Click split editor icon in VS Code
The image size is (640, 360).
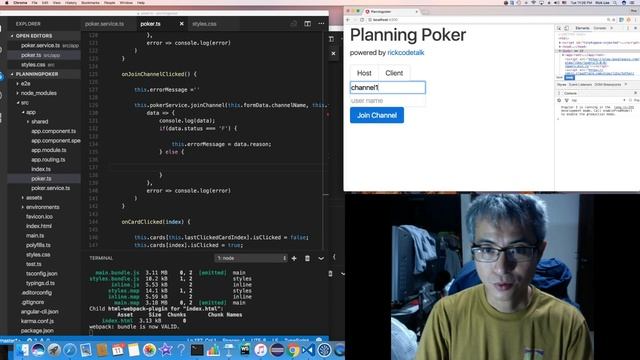[307, 24]
